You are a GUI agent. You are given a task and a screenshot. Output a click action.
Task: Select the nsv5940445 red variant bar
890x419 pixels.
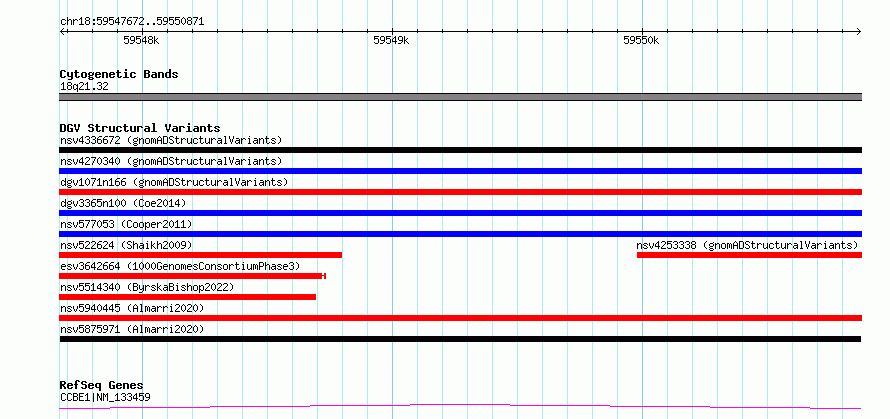click(460, 318)
